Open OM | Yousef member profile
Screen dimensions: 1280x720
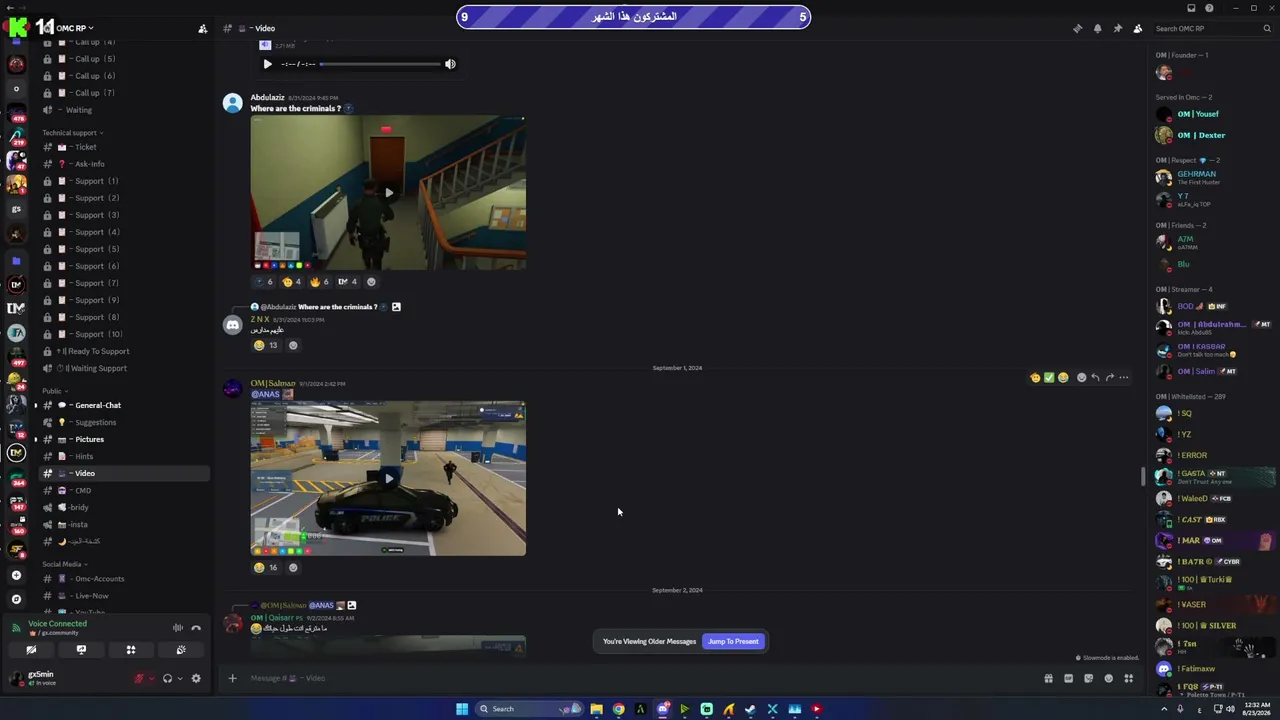[x=1210, y=114]
